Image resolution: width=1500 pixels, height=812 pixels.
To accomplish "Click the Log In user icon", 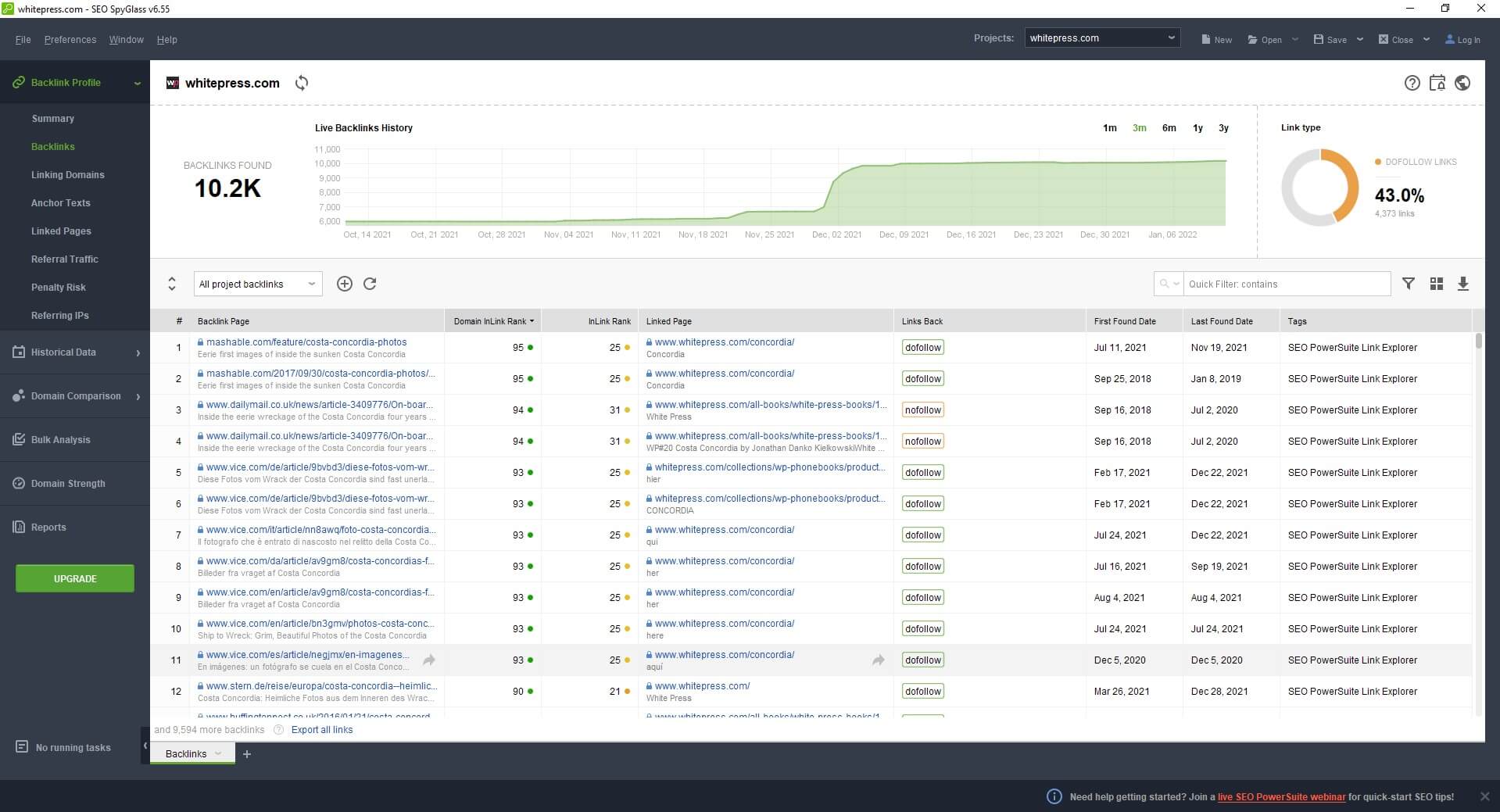I will click(x=1450, y=39).
